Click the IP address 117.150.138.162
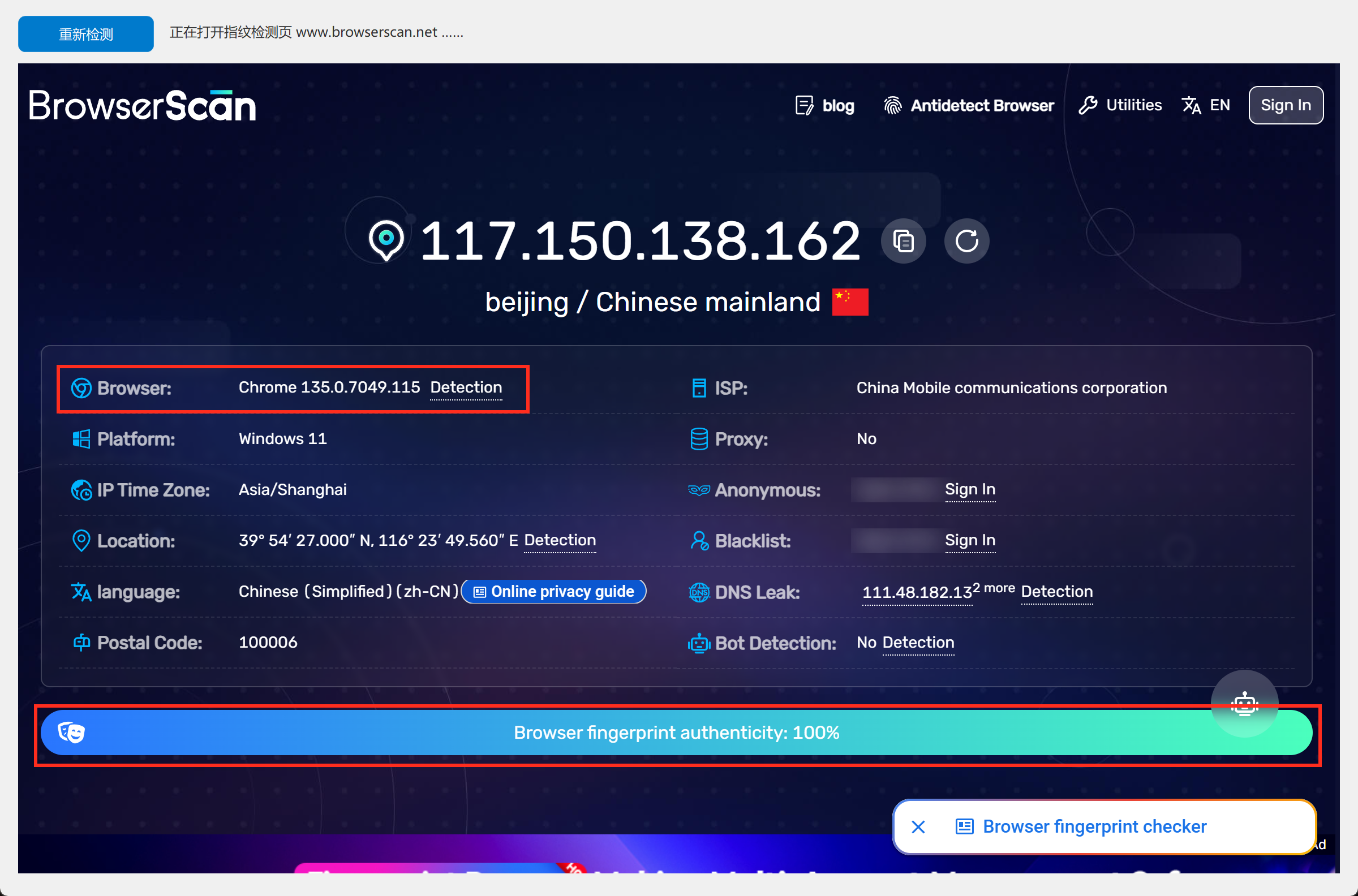The image size is (1358, 896). click(x=640, y=241)
